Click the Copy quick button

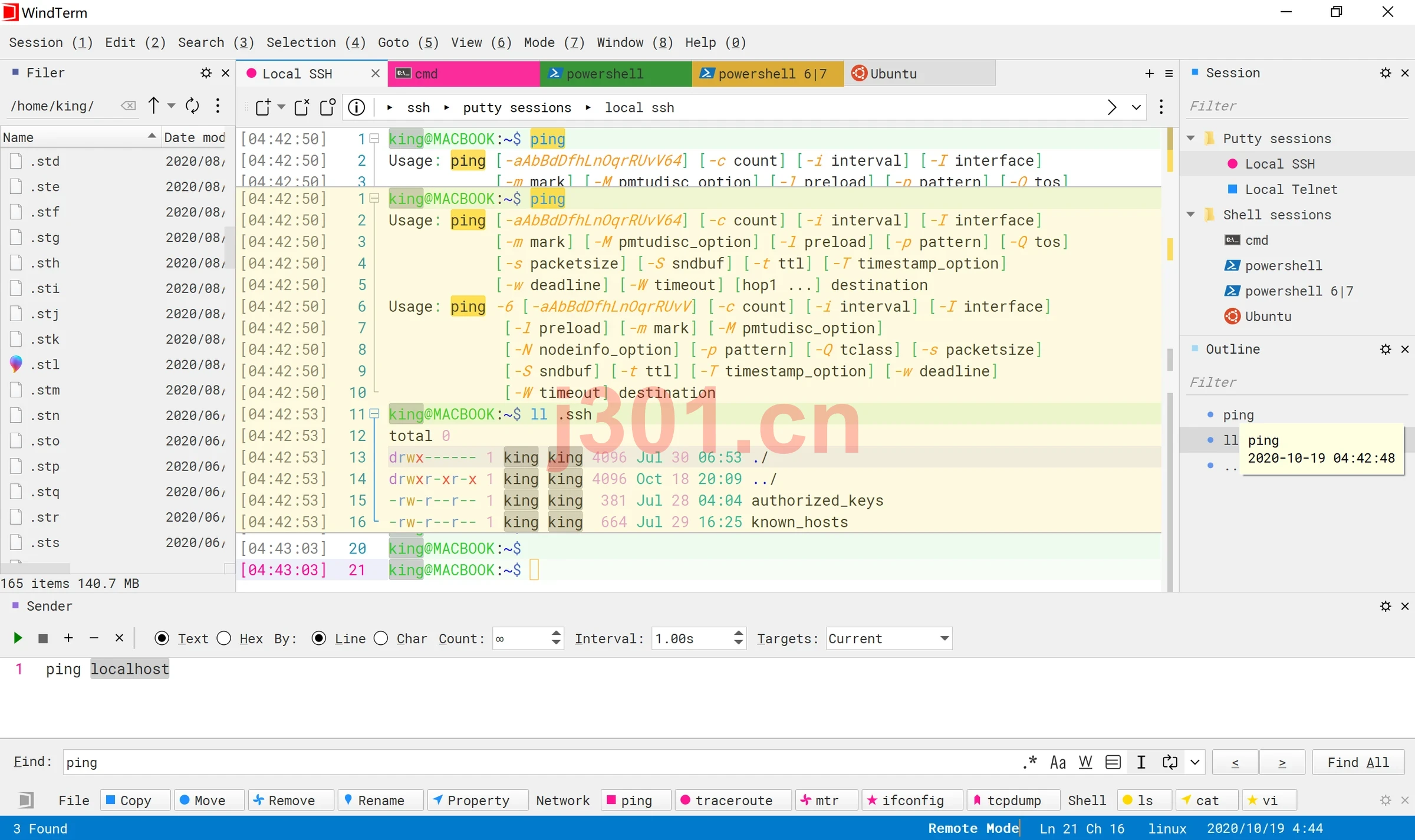135,800
